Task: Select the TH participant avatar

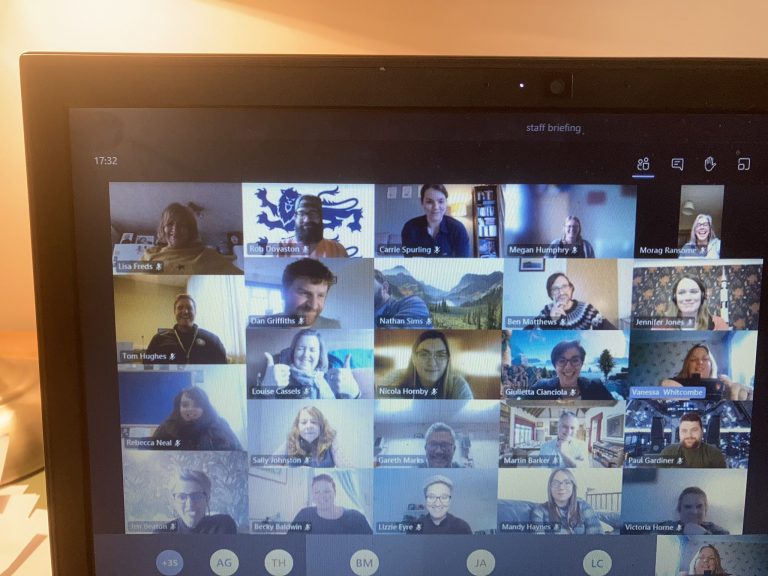Action: coord(279,563)
